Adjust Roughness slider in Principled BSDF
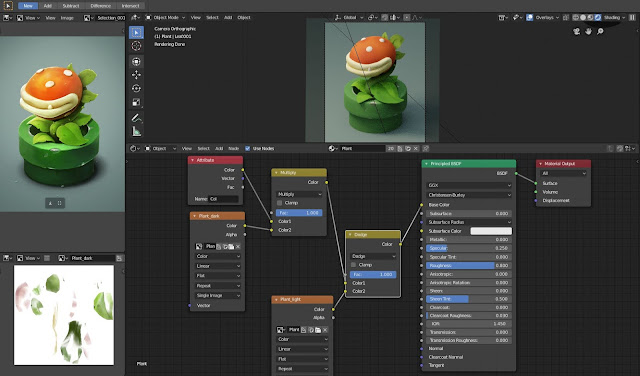Screen dimensions: 640x376 point(469,265)
